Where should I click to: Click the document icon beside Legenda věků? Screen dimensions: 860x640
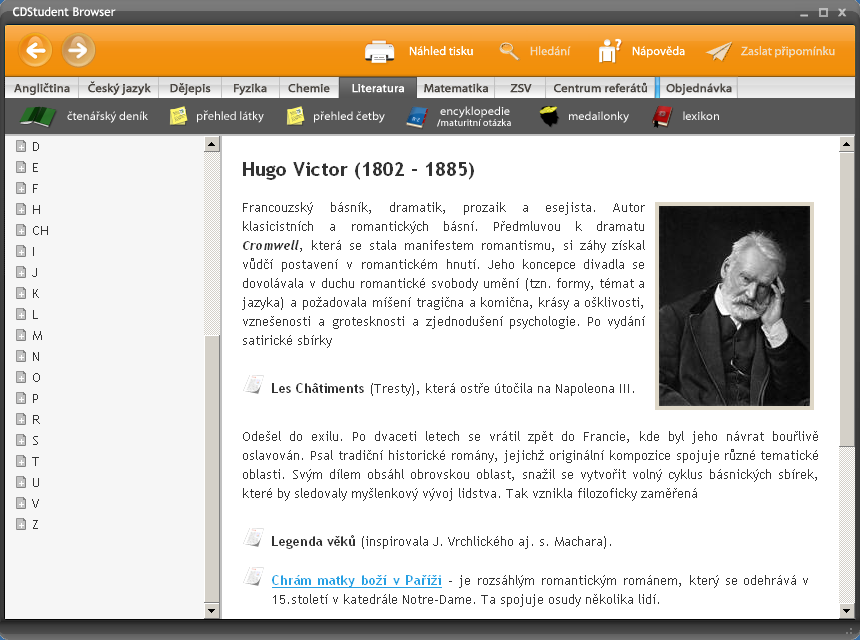point(253,537)
